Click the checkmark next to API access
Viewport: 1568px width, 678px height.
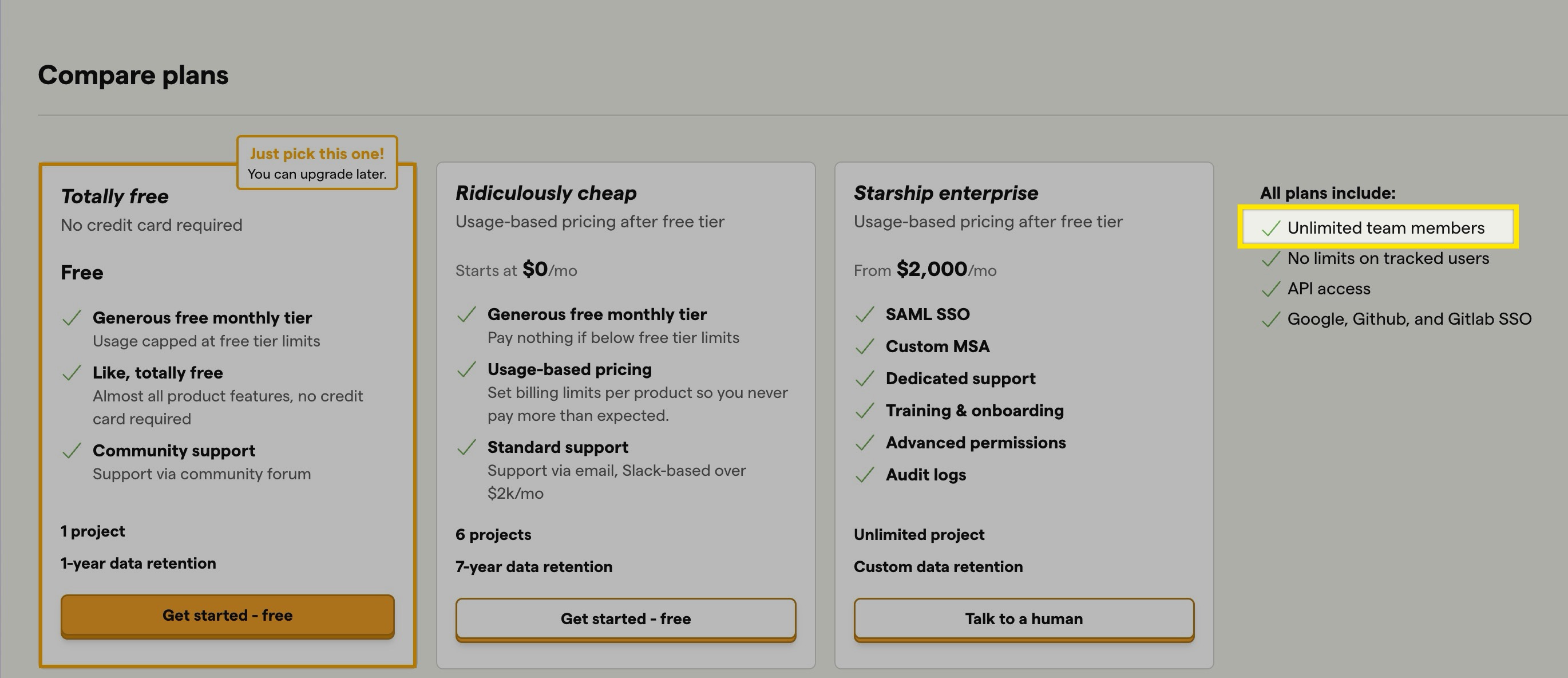[1271, 289]
